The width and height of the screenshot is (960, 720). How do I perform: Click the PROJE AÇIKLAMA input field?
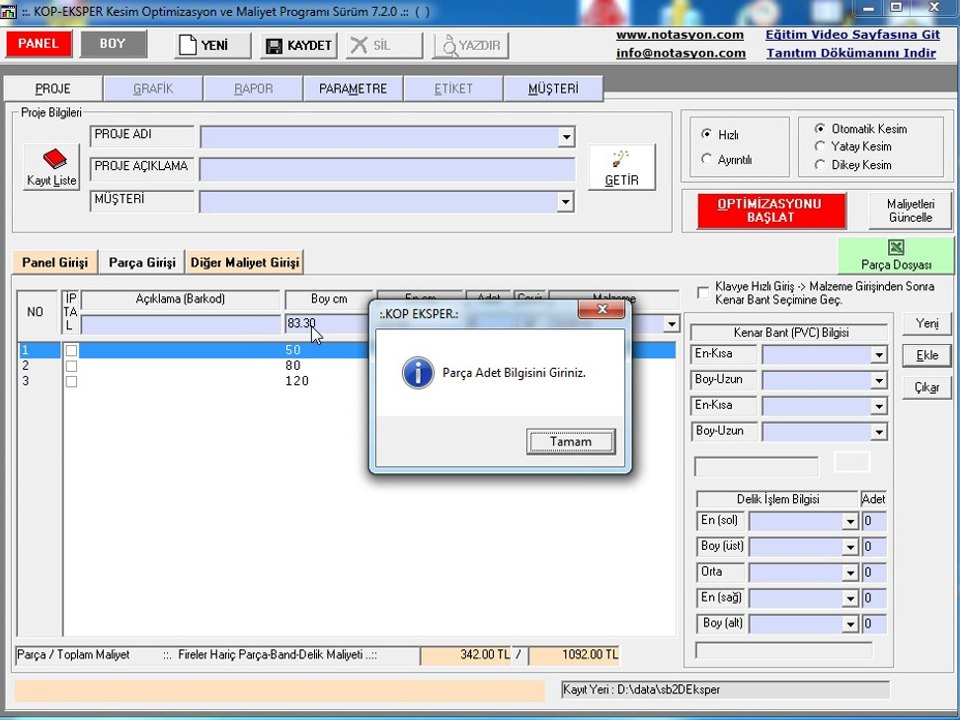(x=388, y=170)
